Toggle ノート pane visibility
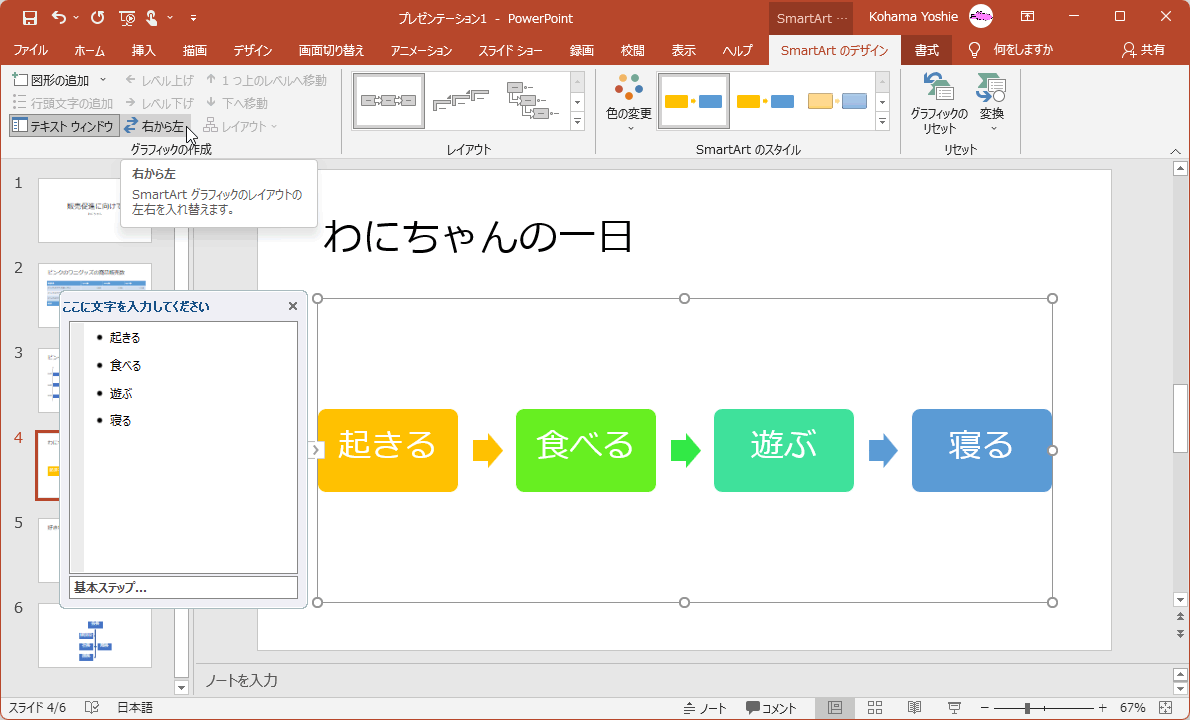The height and width of the screenshot is (720, 1190). coord(709,707)
